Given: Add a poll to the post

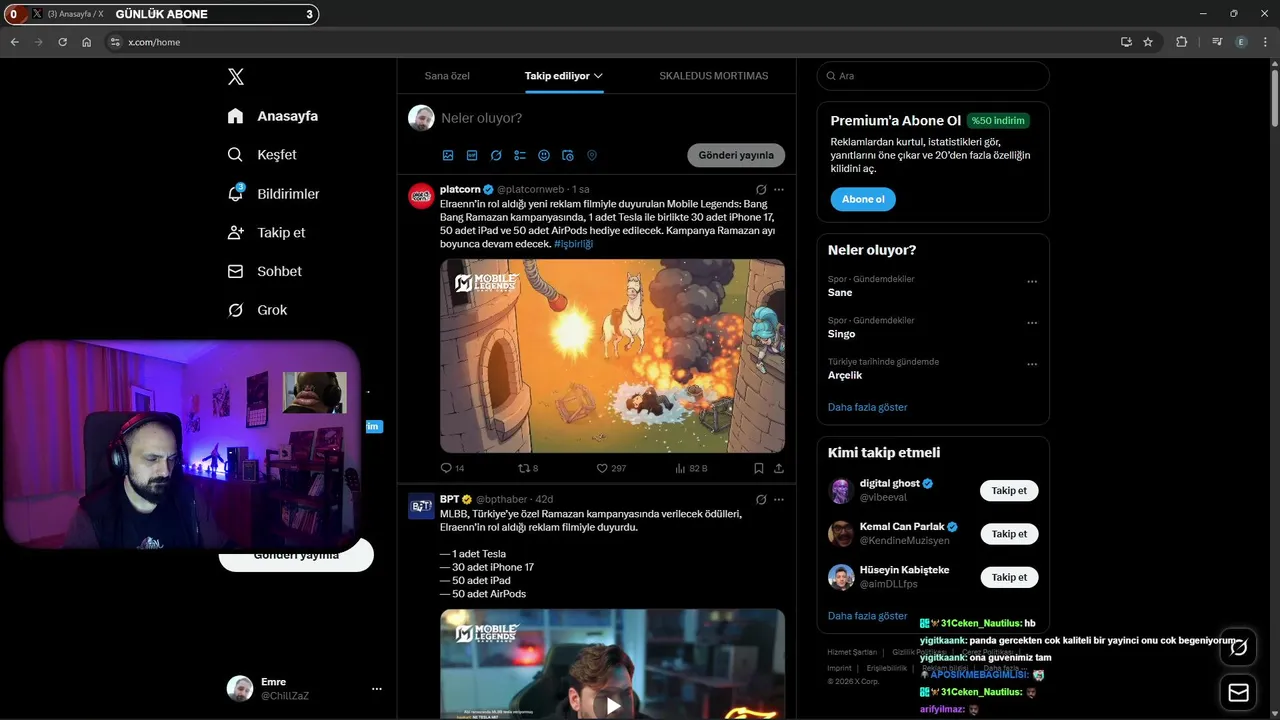Looking at the screenshot, I should [520, 156].
